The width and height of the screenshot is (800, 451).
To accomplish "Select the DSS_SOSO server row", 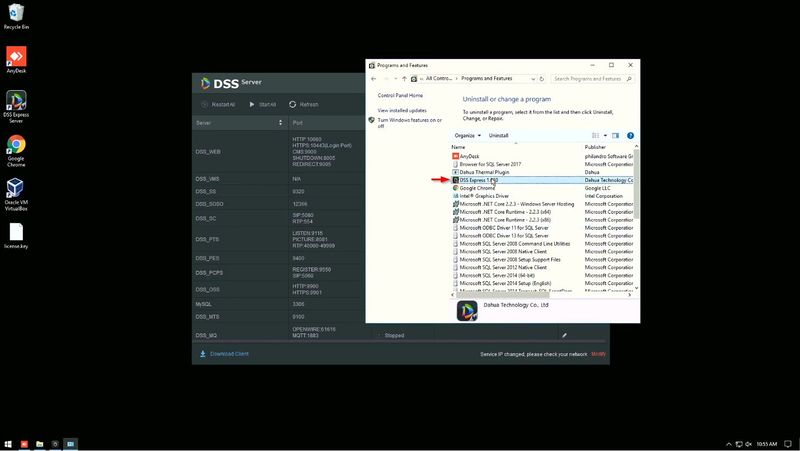I will tap(279, 204).
